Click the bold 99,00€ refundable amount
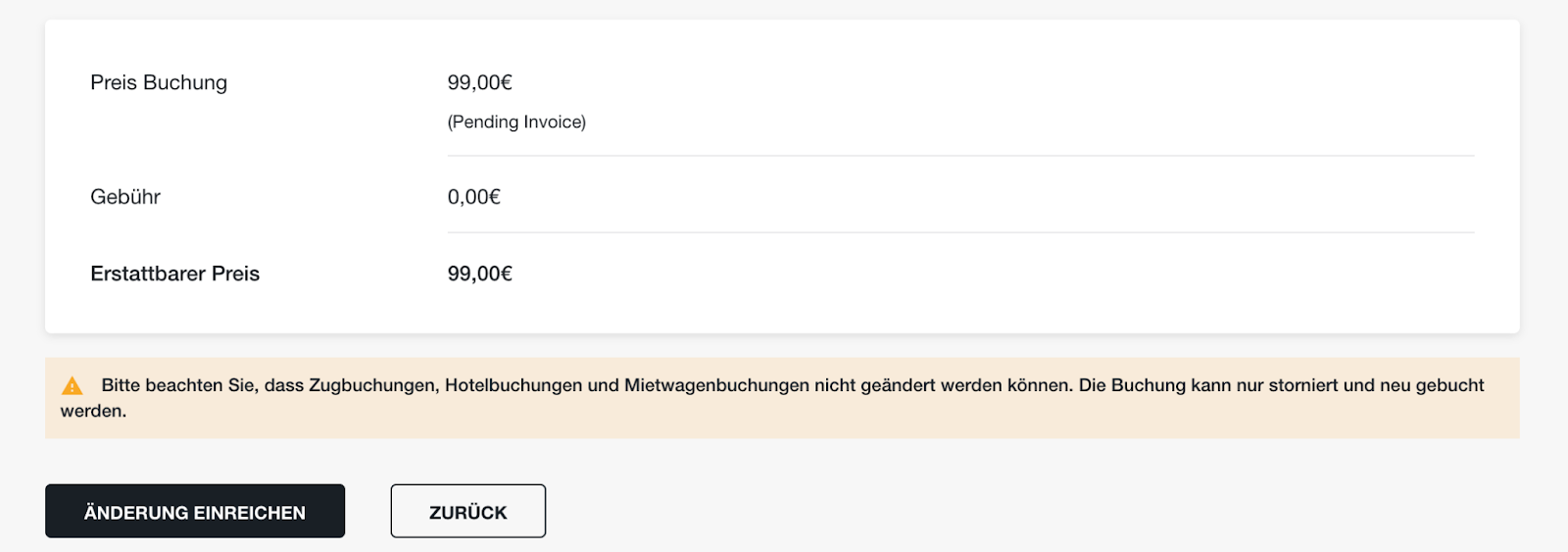Screen dimensions: 1568x552 coord(480,274)
